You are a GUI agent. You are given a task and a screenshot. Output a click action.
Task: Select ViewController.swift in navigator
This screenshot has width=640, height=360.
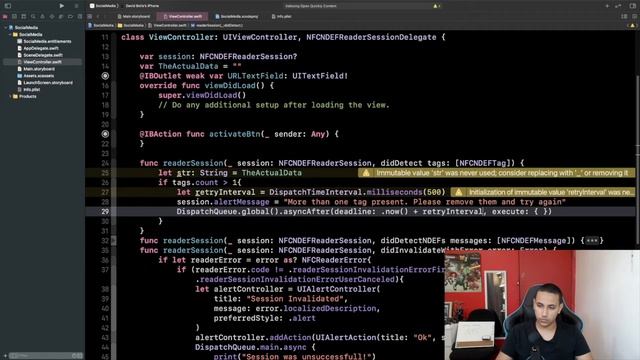click(x=42, y=62)
